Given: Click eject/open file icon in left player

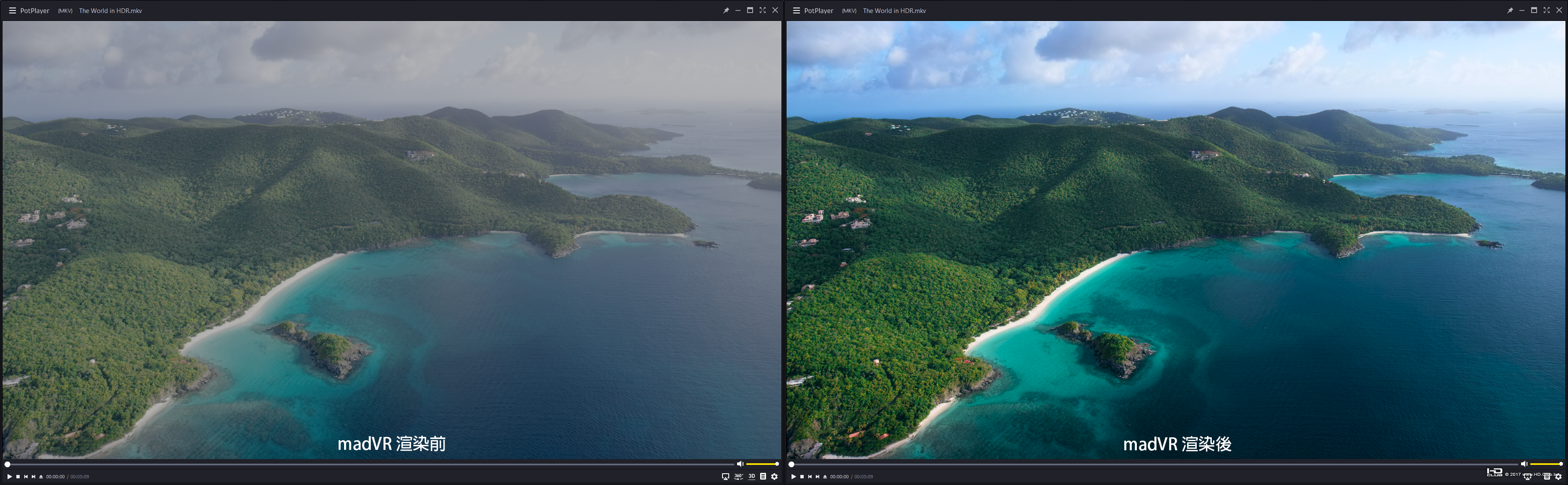Looking at the screenshot, I should click(x=41, y=477).
